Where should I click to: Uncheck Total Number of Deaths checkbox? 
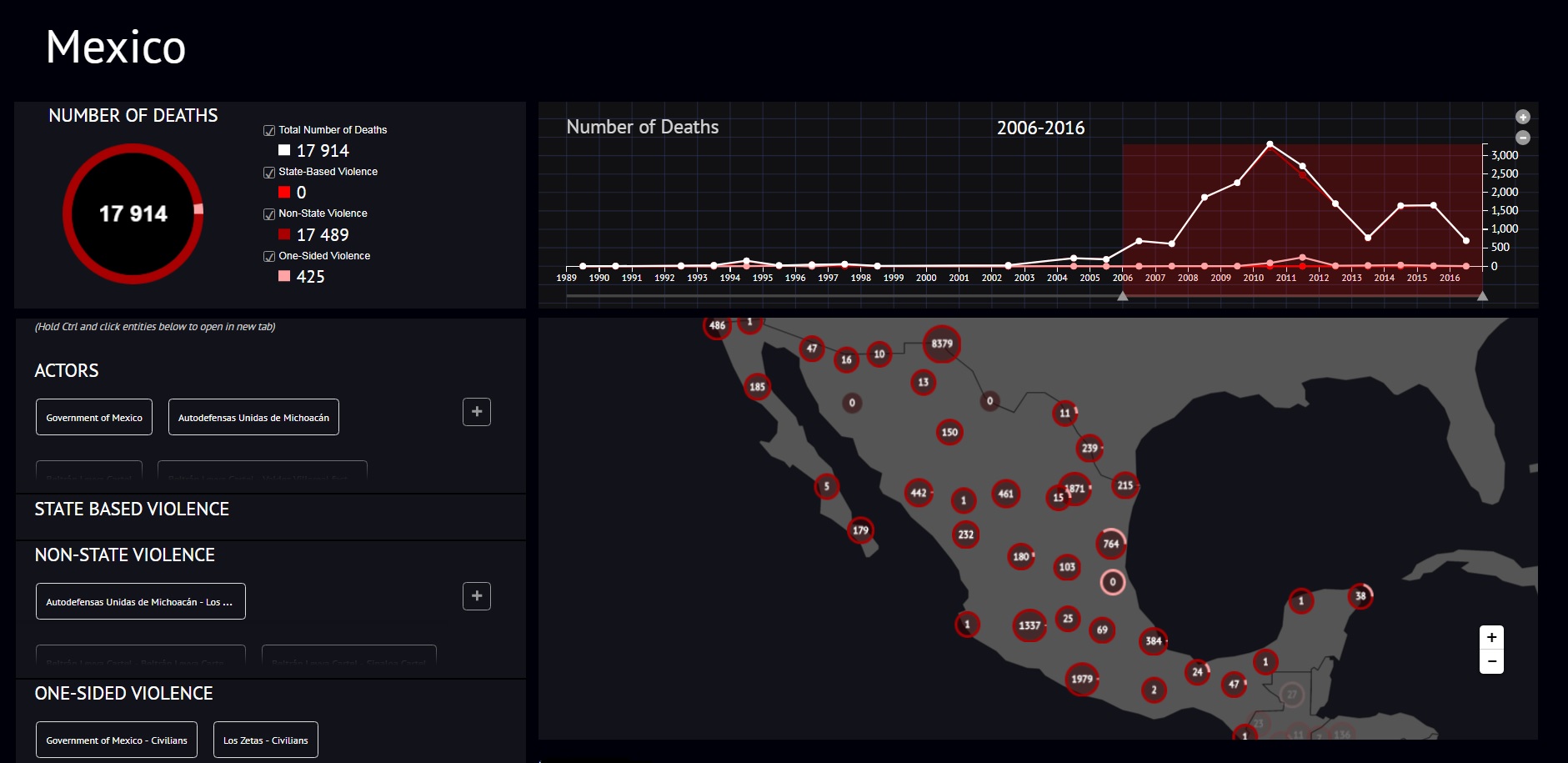pyautogui.click(x=269, y=130)
